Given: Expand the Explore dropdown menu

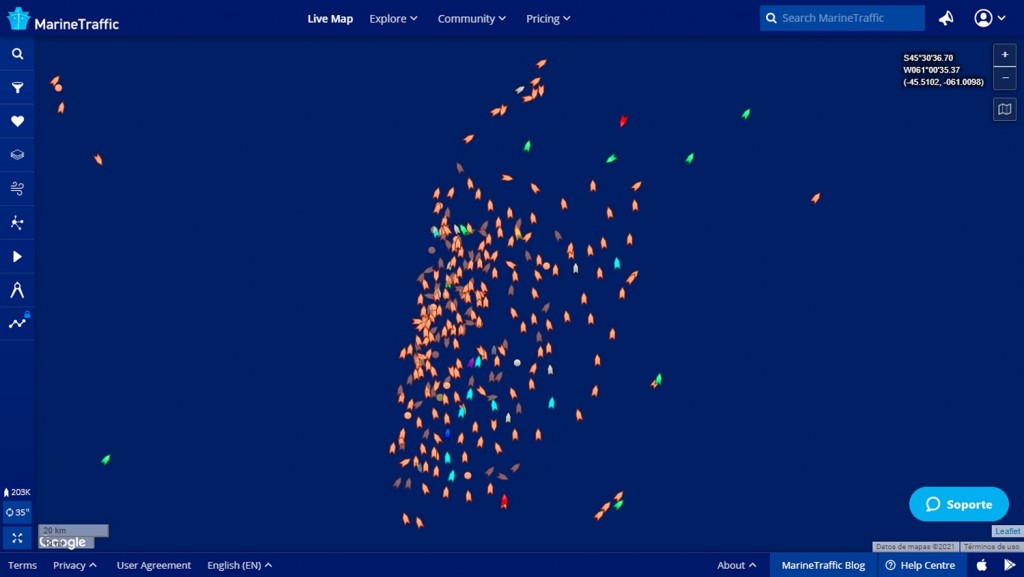Looking at the screenshot, I should [393, 18].
